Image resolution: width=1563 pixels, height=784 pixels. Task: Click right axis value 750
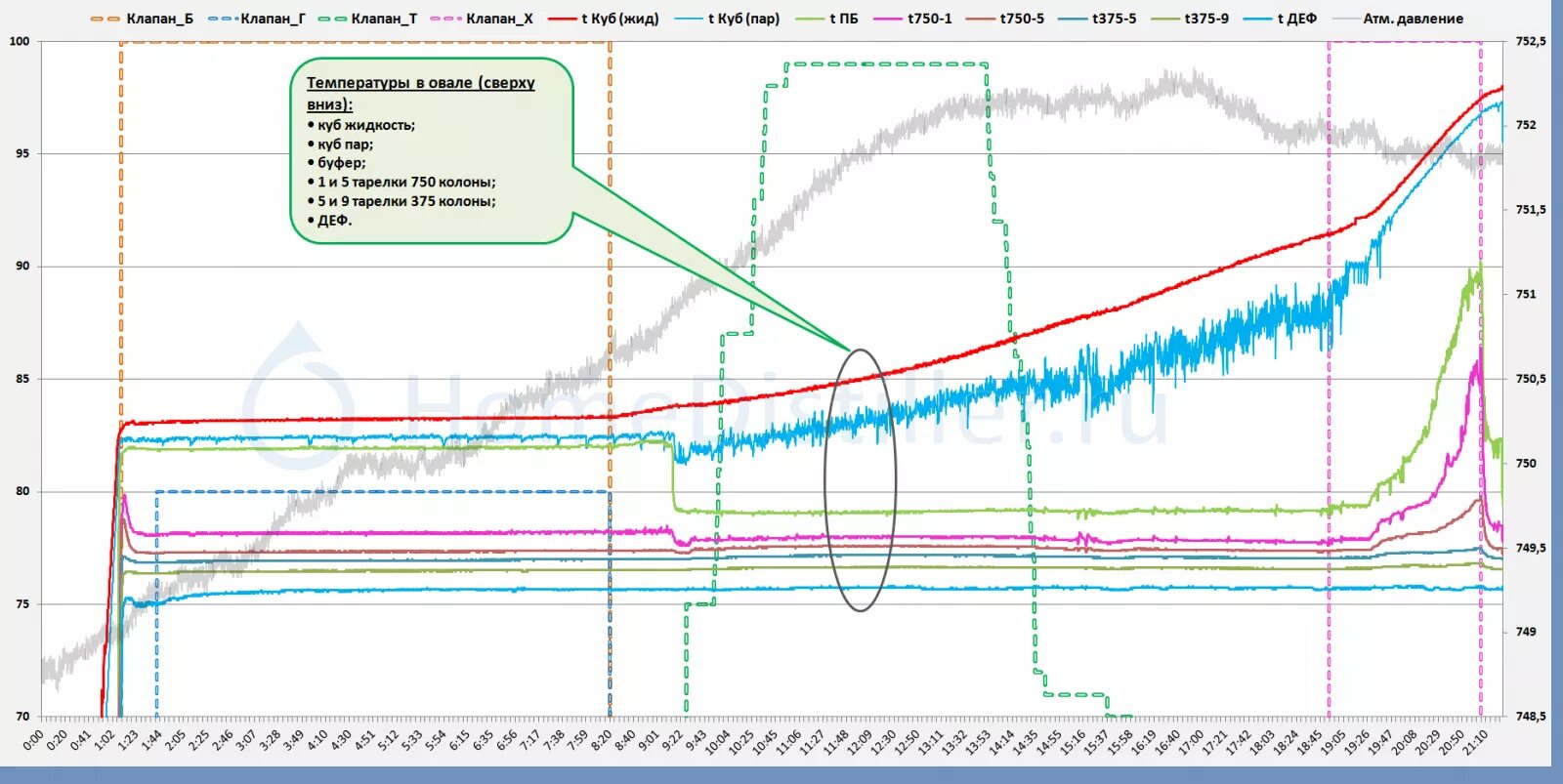point(1526,463)
